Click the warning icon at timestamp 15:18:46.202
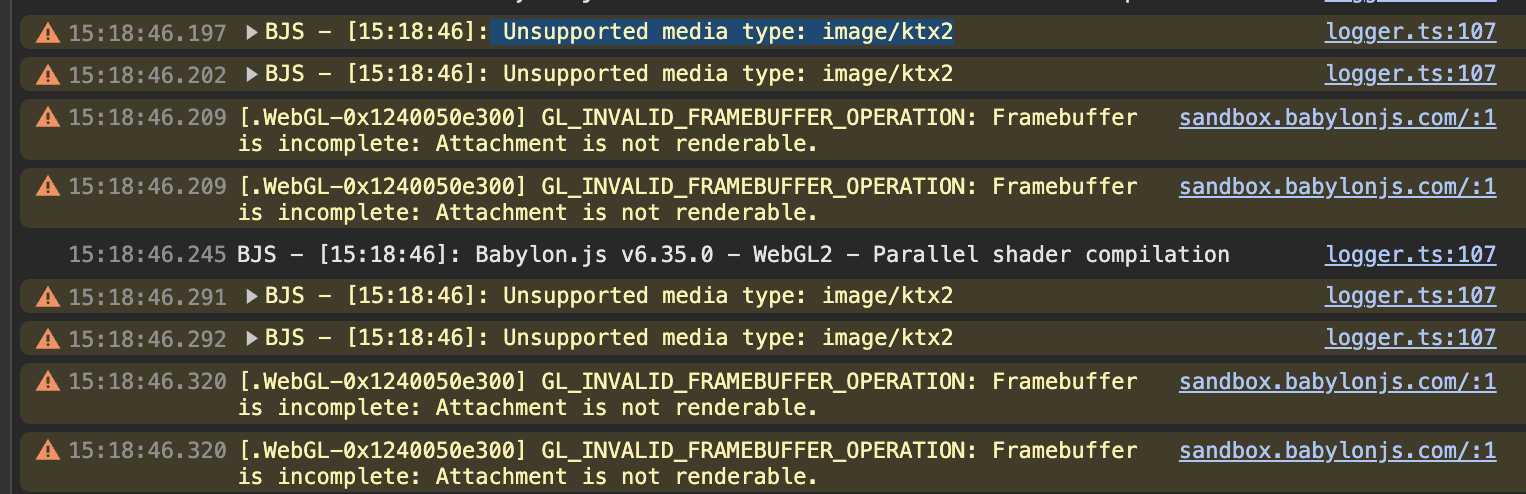The image size is (1526, 494). (47, 75)
